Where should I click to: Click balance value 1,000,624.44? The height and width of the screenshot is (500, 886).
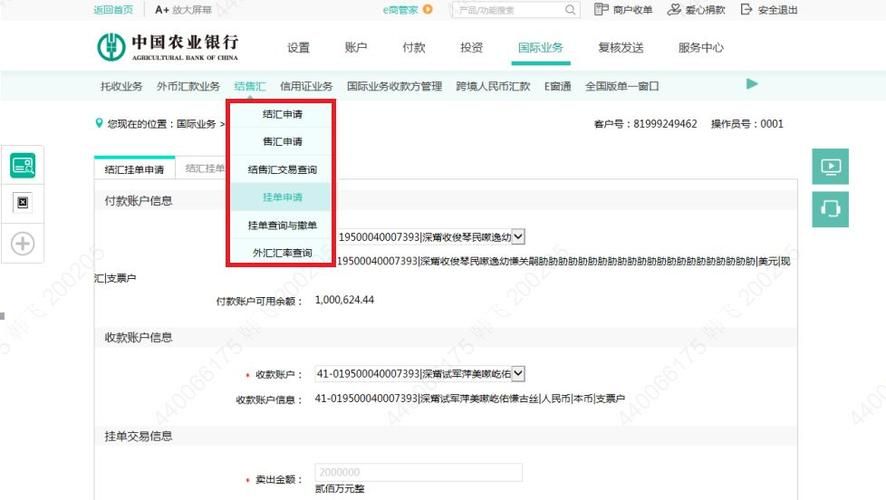pyautogui.click(x=344, y=300)
